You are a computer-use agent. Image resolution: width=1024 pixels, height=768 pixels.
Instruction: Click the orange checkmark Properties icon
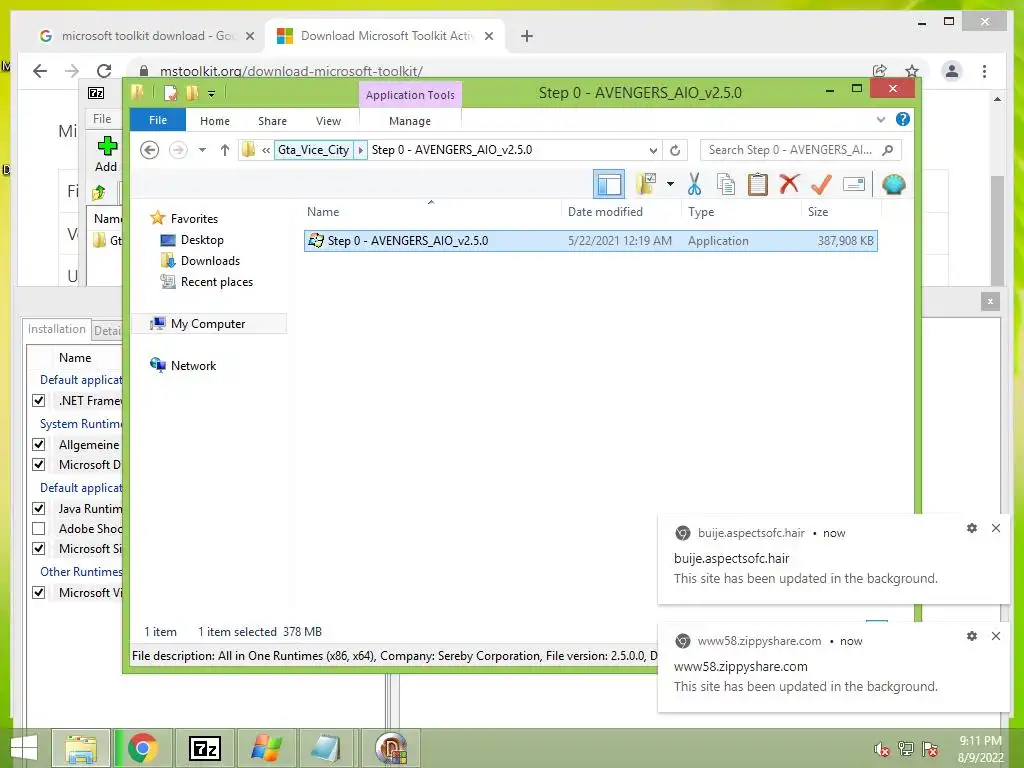pyautogui.click(x=822, y=184)
